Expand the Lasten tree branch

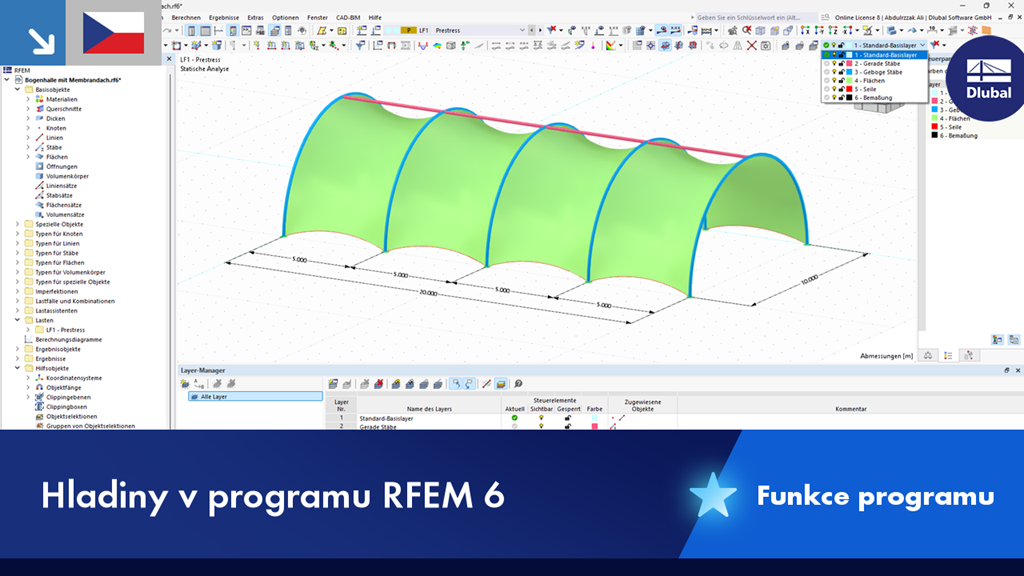click(17, 320)
